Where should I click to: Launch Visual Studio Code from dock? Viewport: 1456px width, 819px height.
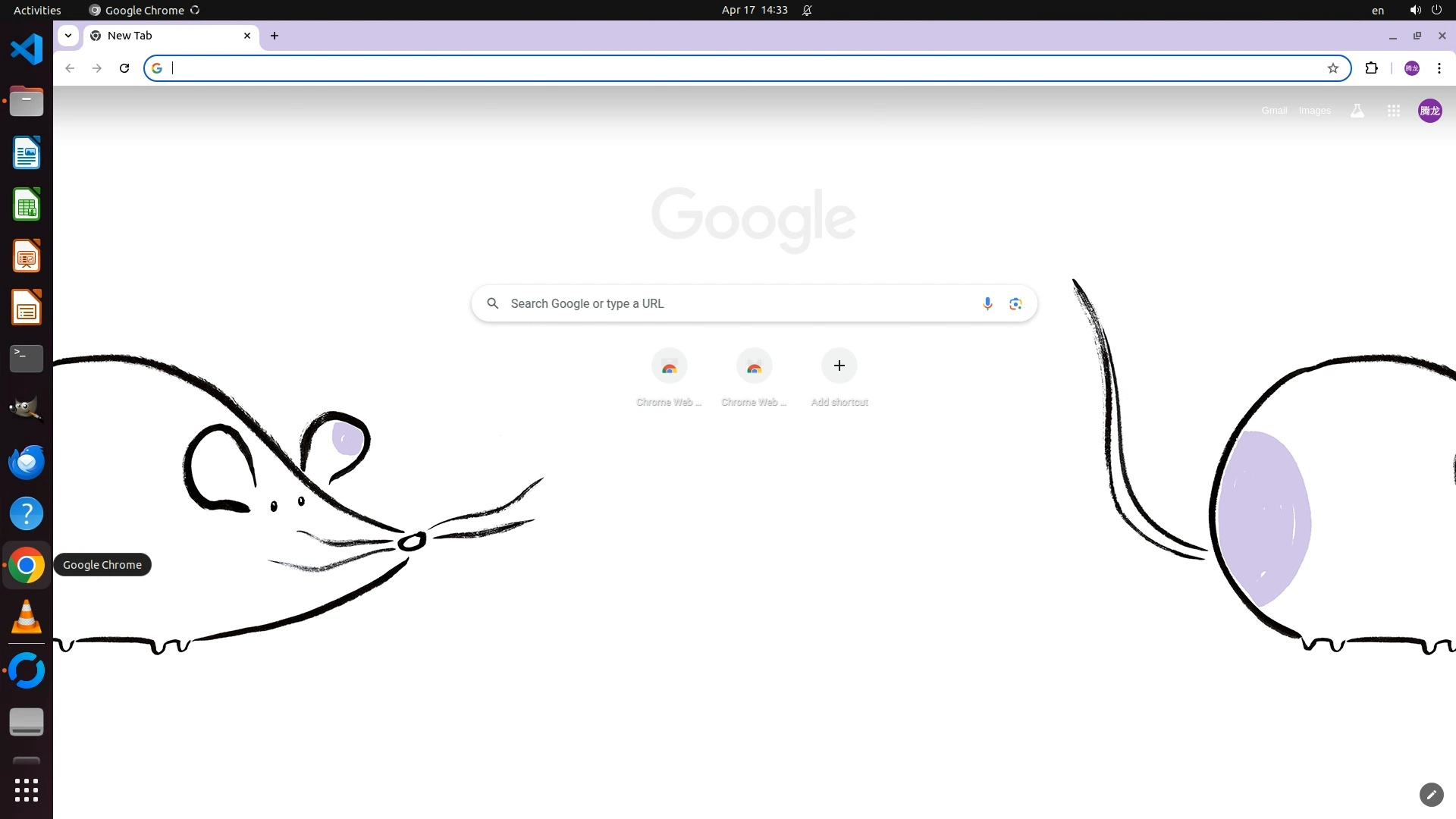click(27, 50)
